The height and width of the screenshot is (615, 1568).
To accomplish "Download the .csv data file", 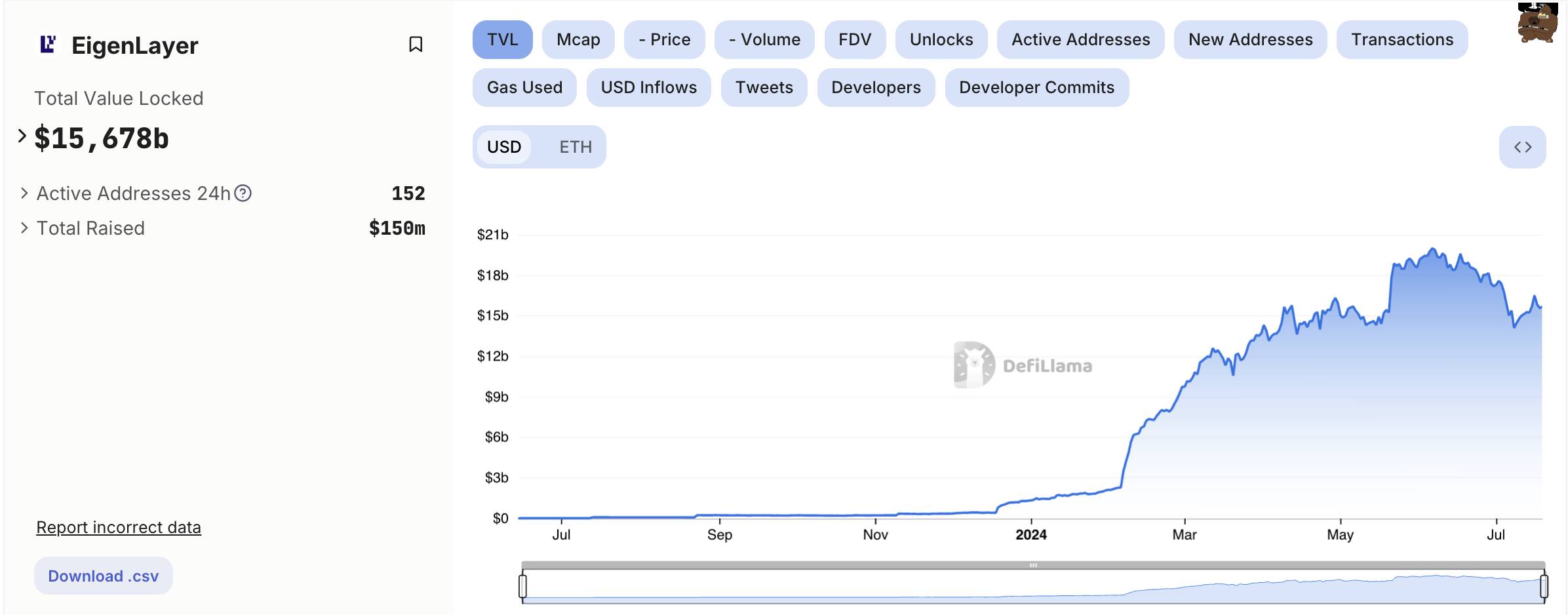I will (104, 576).
